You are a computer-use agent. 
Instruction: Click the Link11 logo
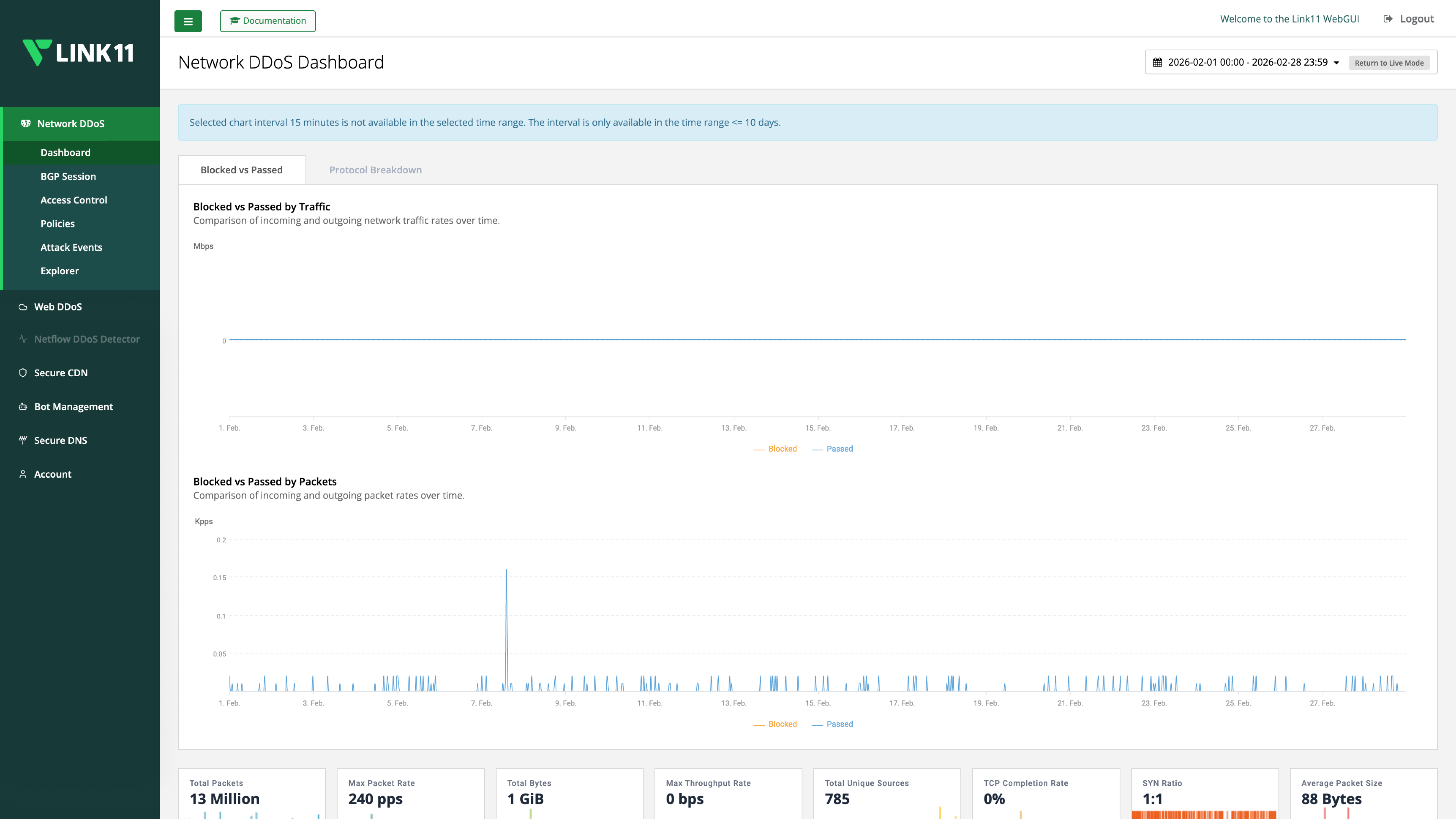click(x=78, y=53)
